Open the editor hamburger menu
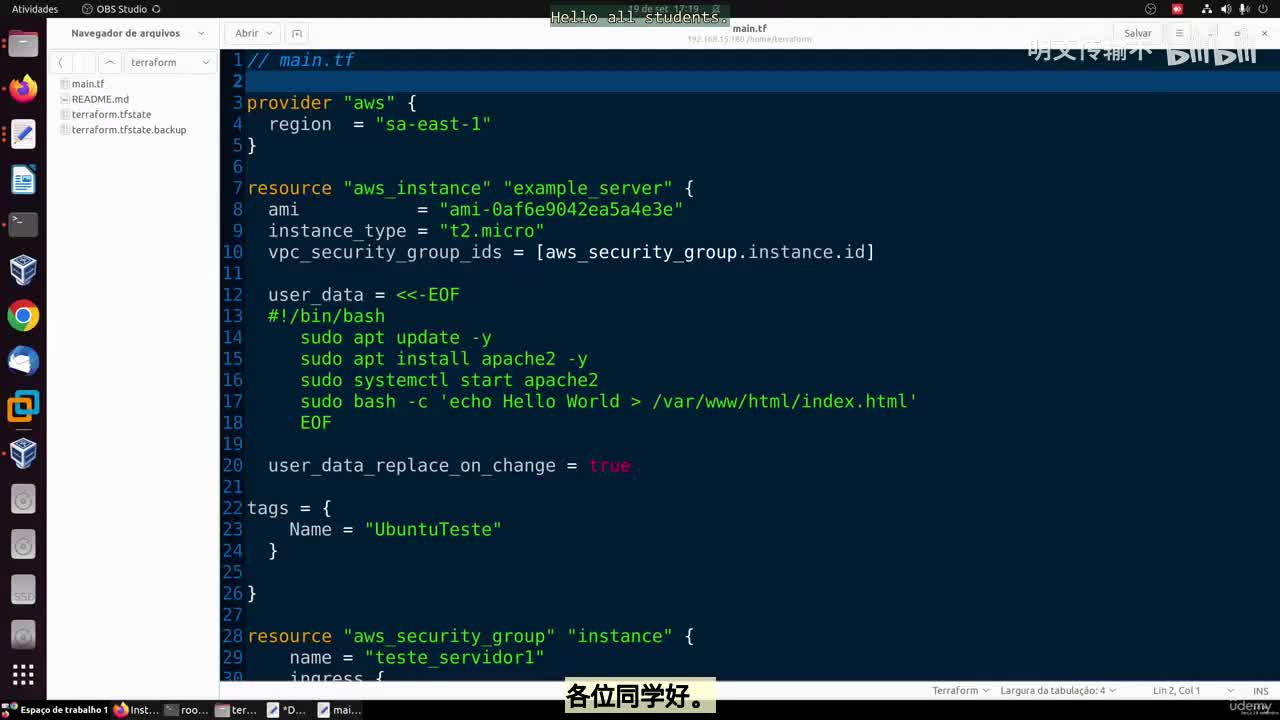Image resolution: width=1280 pixels, height=720 pixels. [1179, 33]
